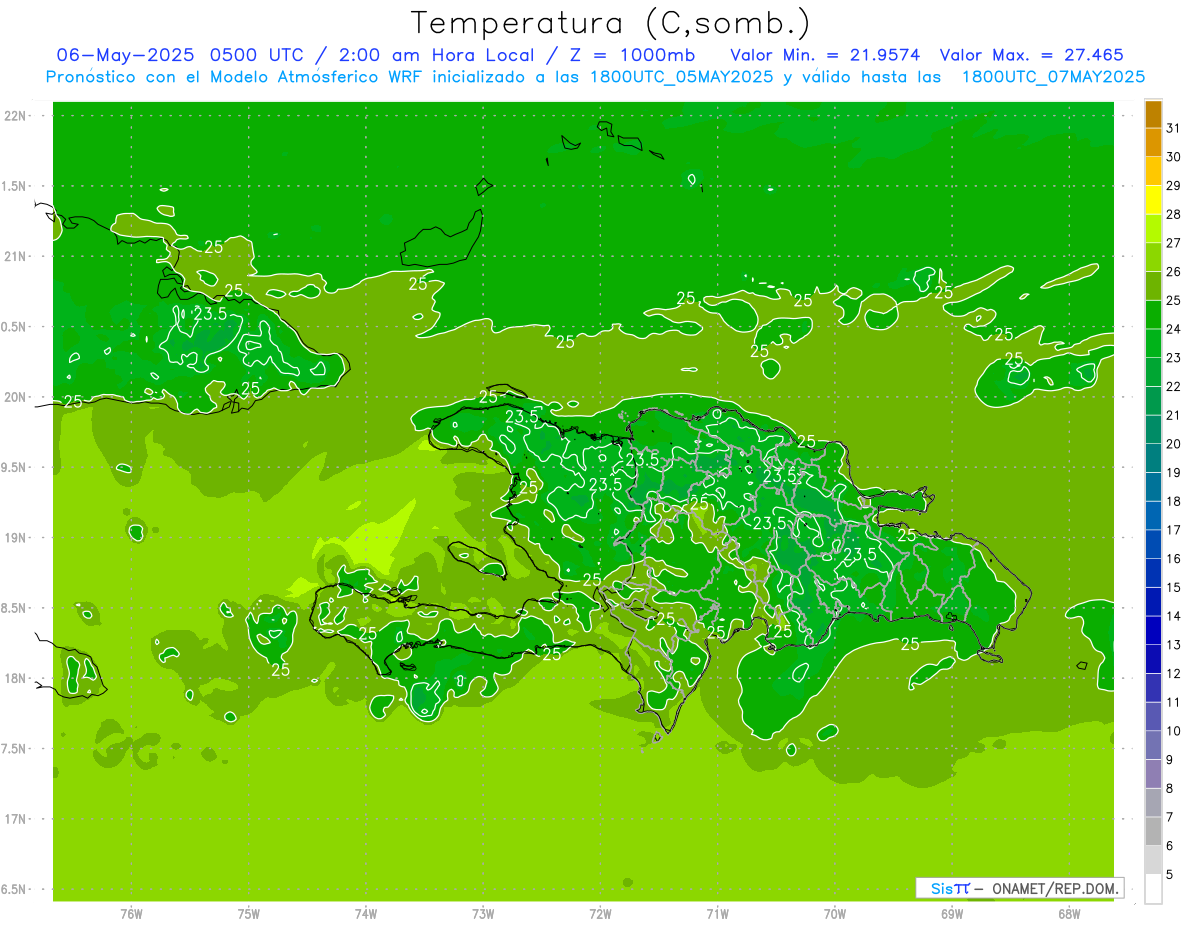Click the longitude axis label "71W"
This screenshot has width=1200, height=927.
pos(717,914)
